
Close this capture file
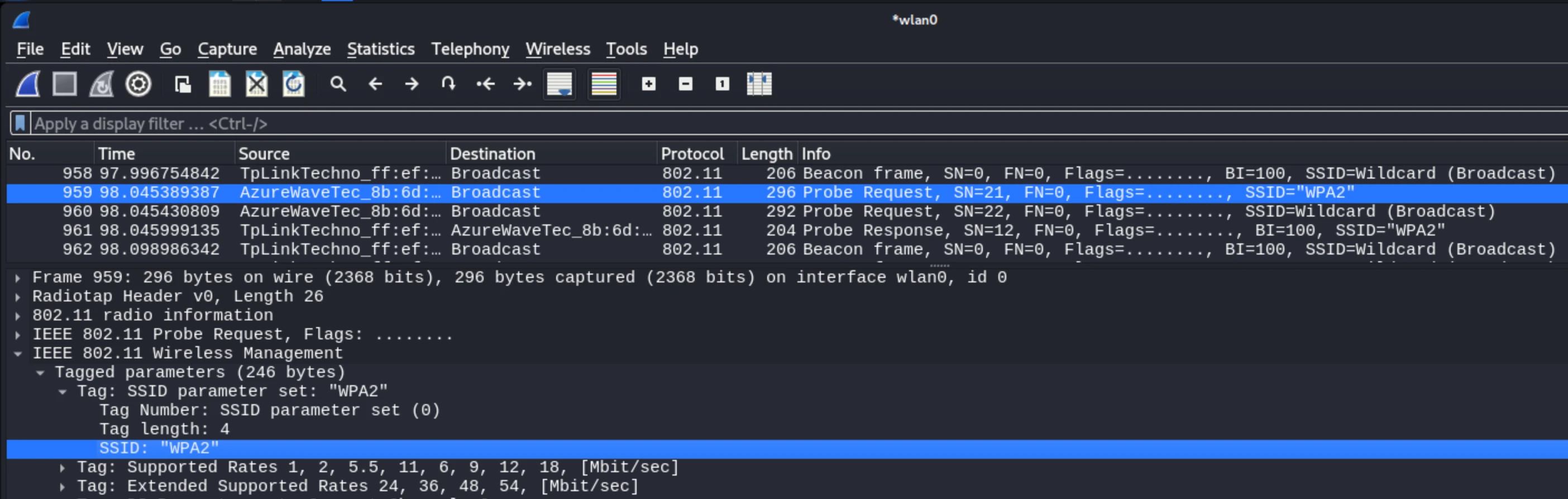[x=256, y=84]
